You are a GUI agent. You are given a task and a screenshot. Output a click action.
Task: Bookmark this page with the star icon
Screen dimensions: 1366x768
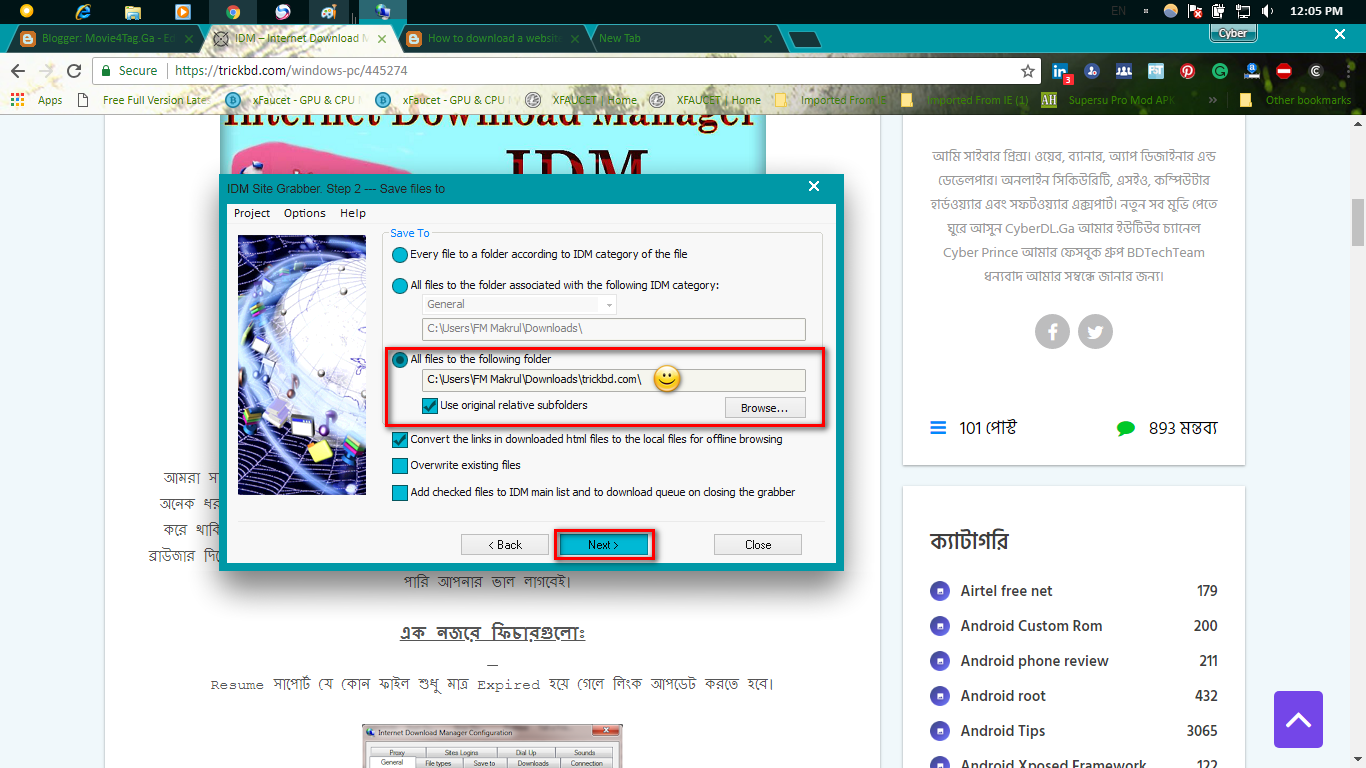coord(1027,71)
